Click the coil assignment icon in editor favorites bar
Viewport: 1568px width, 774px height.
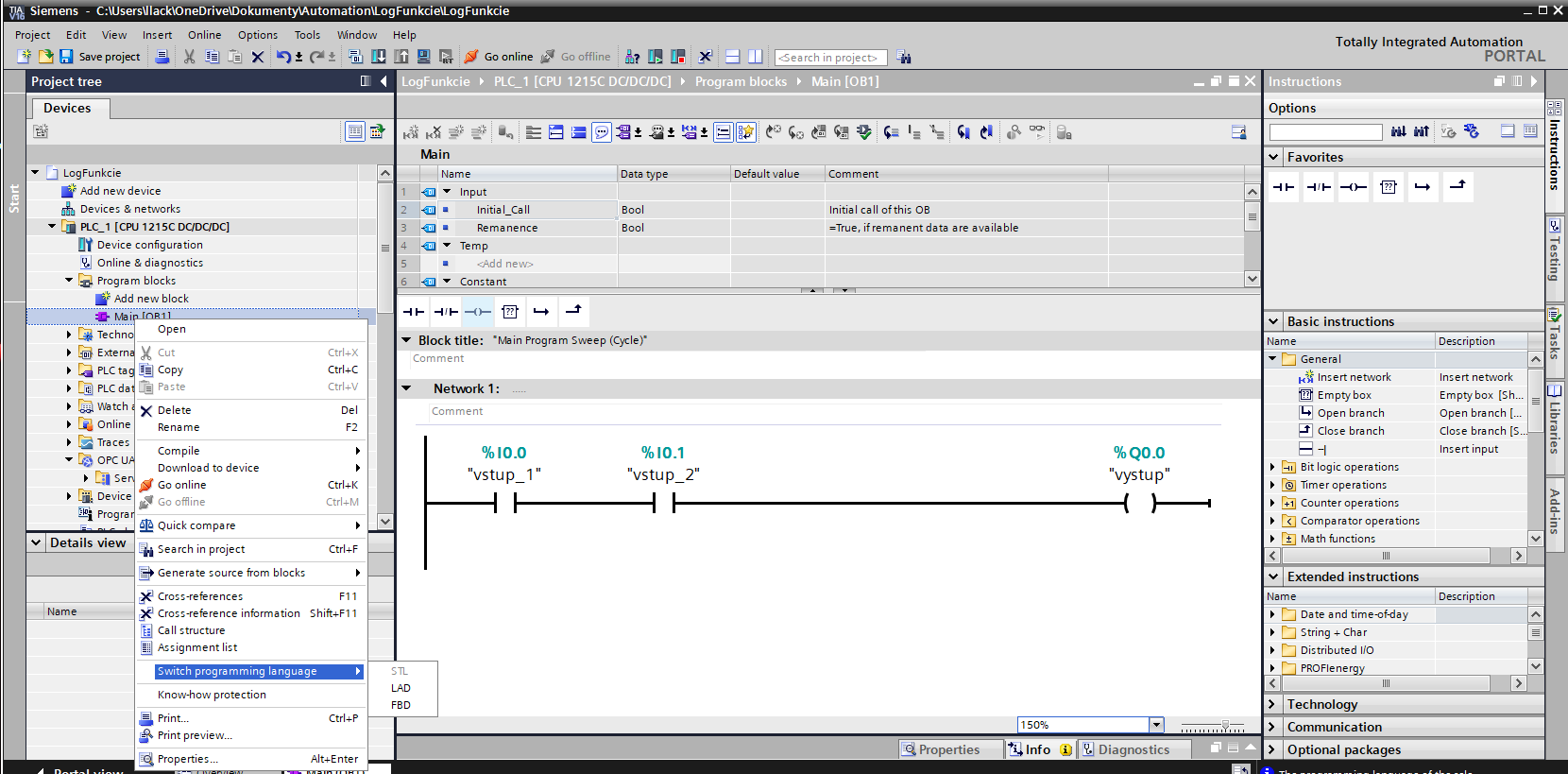tap(478, 311)
